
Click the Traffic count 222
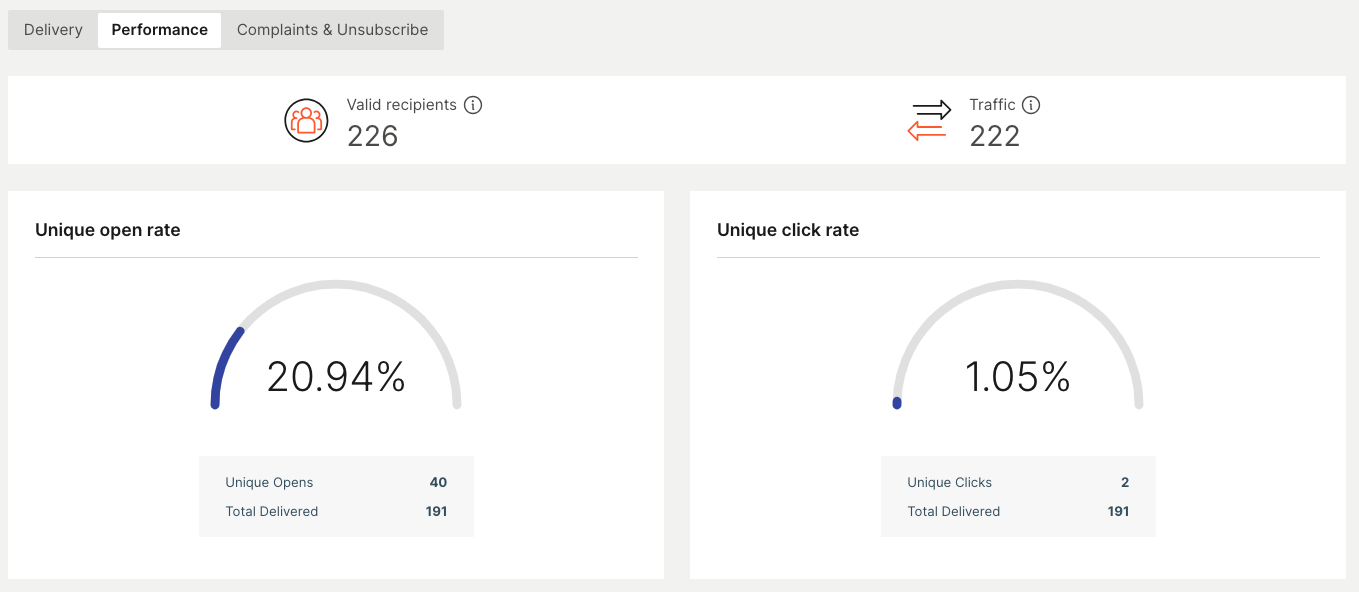[994, 136]
